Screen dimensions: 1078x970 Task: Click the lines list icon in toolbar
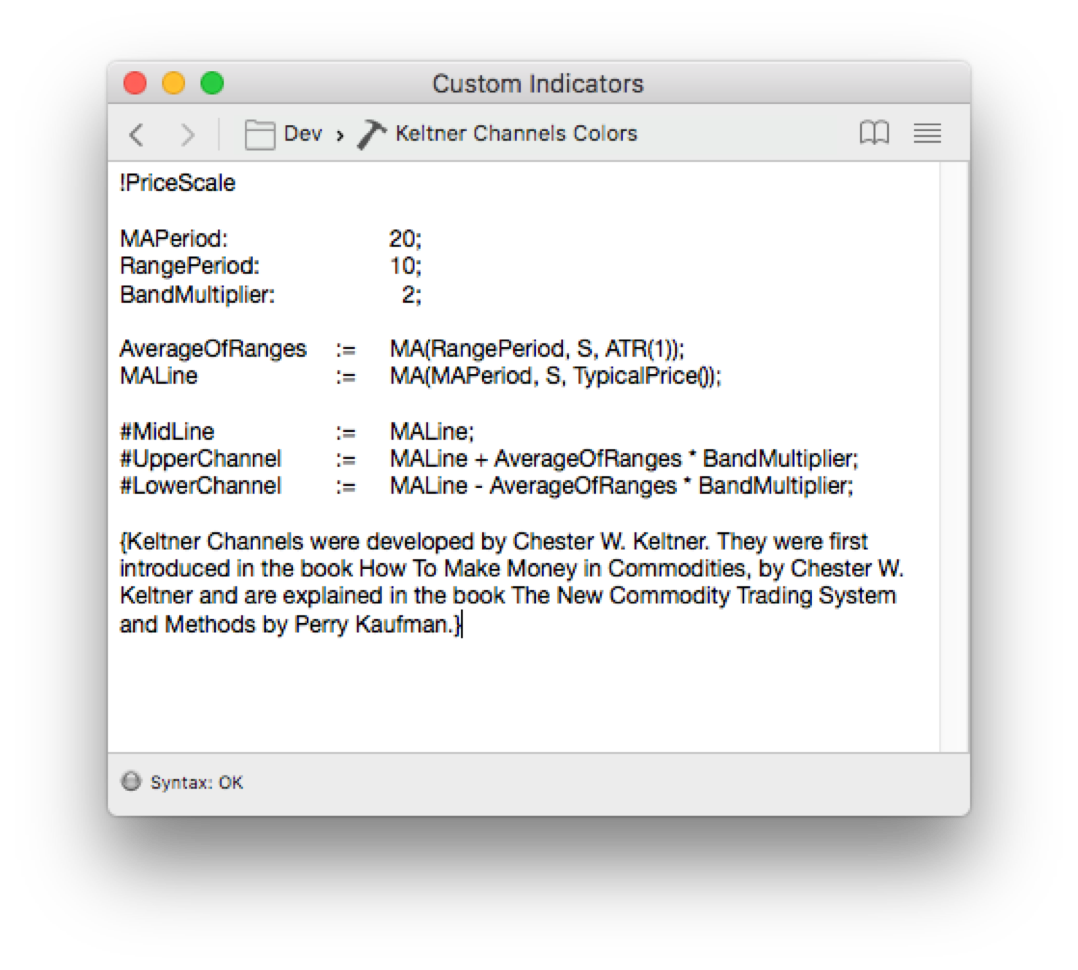(x=927, y=134)
